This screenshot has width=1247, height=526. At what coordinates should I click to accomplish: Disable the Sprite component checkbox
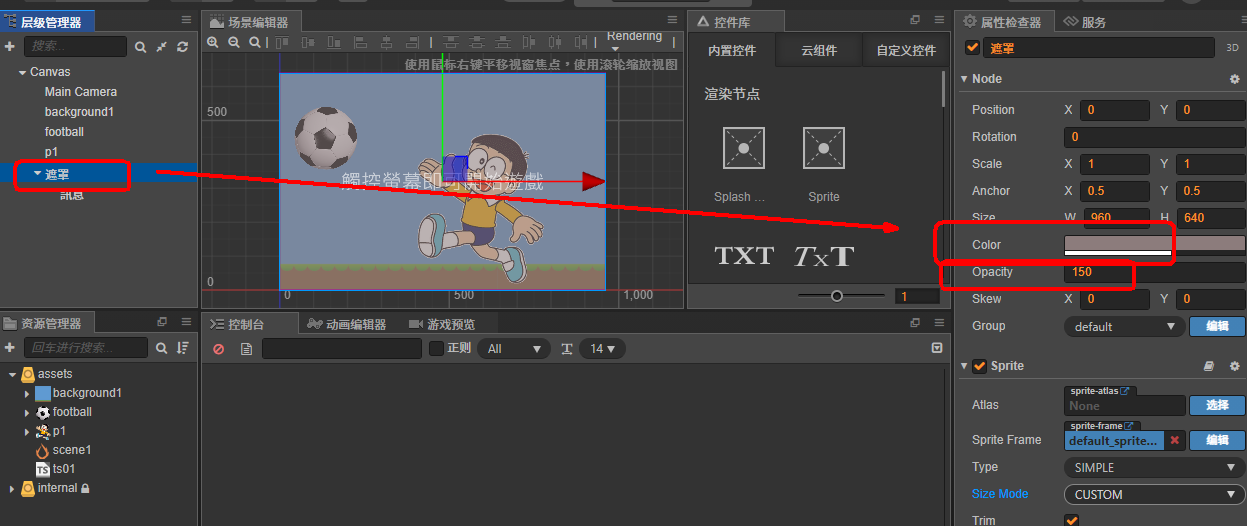point(979,366)
